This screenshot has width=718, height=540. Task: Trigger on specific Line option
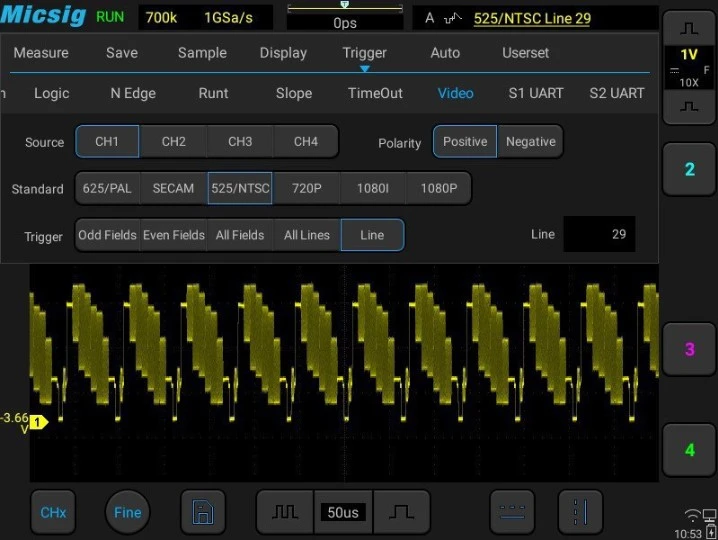point(372,235)
